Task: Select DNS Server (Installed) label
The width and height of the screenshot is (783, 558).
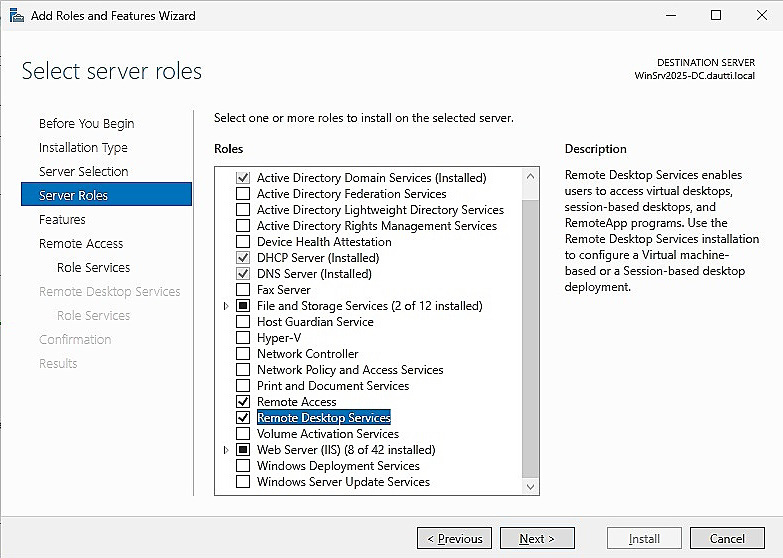Action: click(x=314, y=274)
